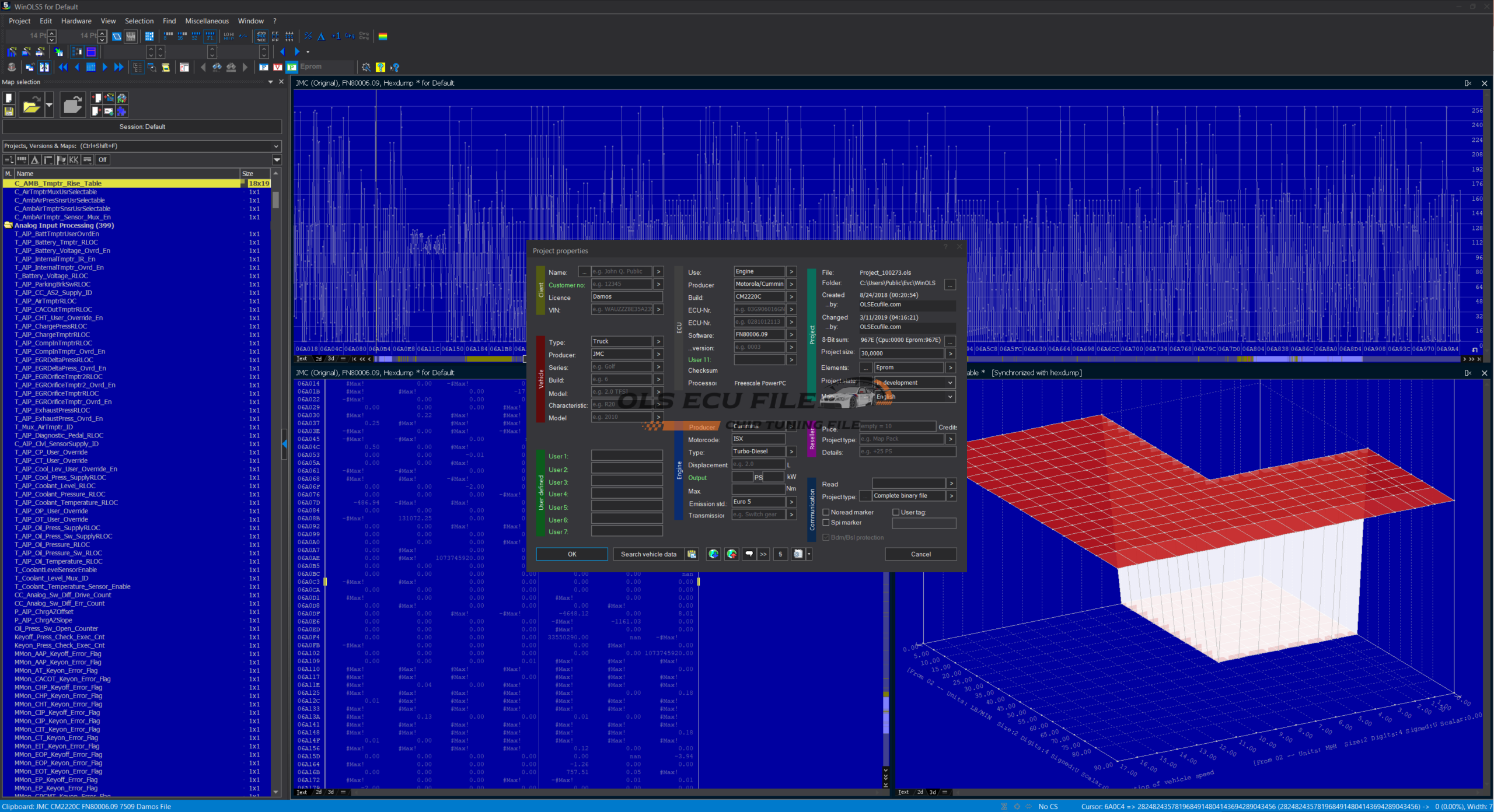Click the blue puzzle piece plugin icon

pyautogui.click(x=122, y=111)
